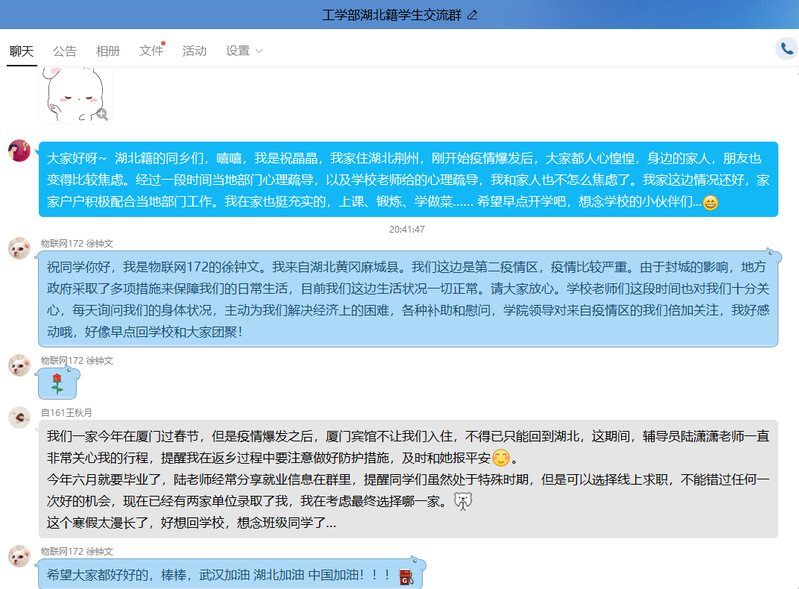The width and height of the screenshot is (799, 589).
Task: Click the avatar beside the 祝同学你好 message
Action: click(x=18, y=248)
